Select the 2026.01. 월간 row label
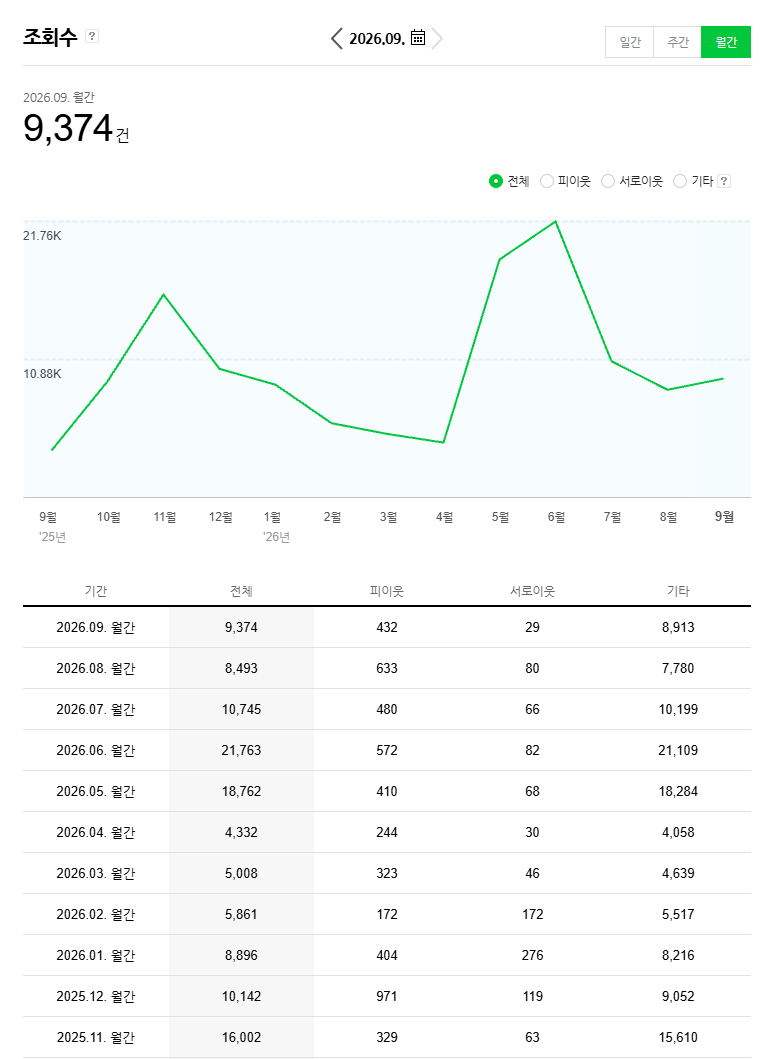 click(x=96, y=956)
